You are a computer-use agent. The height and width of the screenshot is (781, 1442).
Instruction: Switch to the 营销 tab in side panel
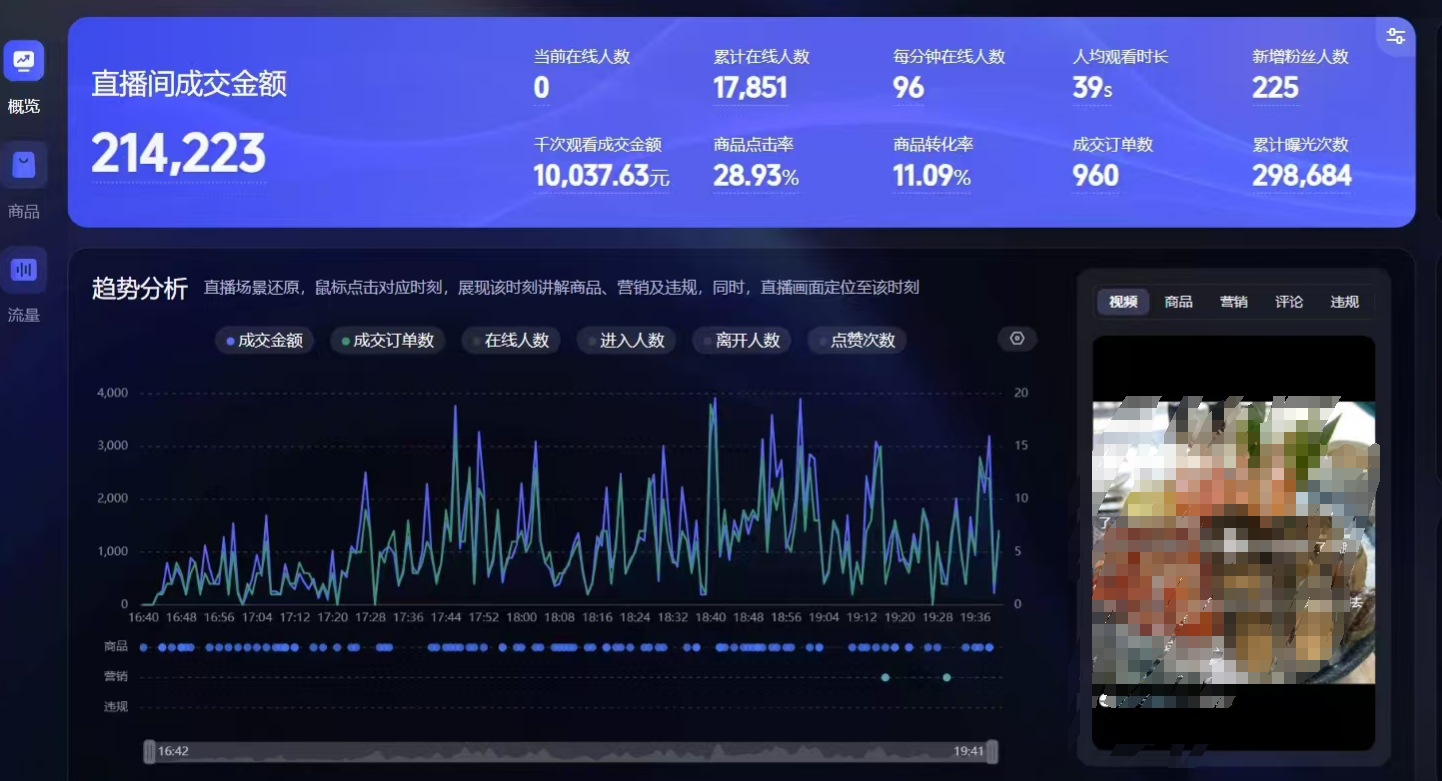click(1233, 302)
